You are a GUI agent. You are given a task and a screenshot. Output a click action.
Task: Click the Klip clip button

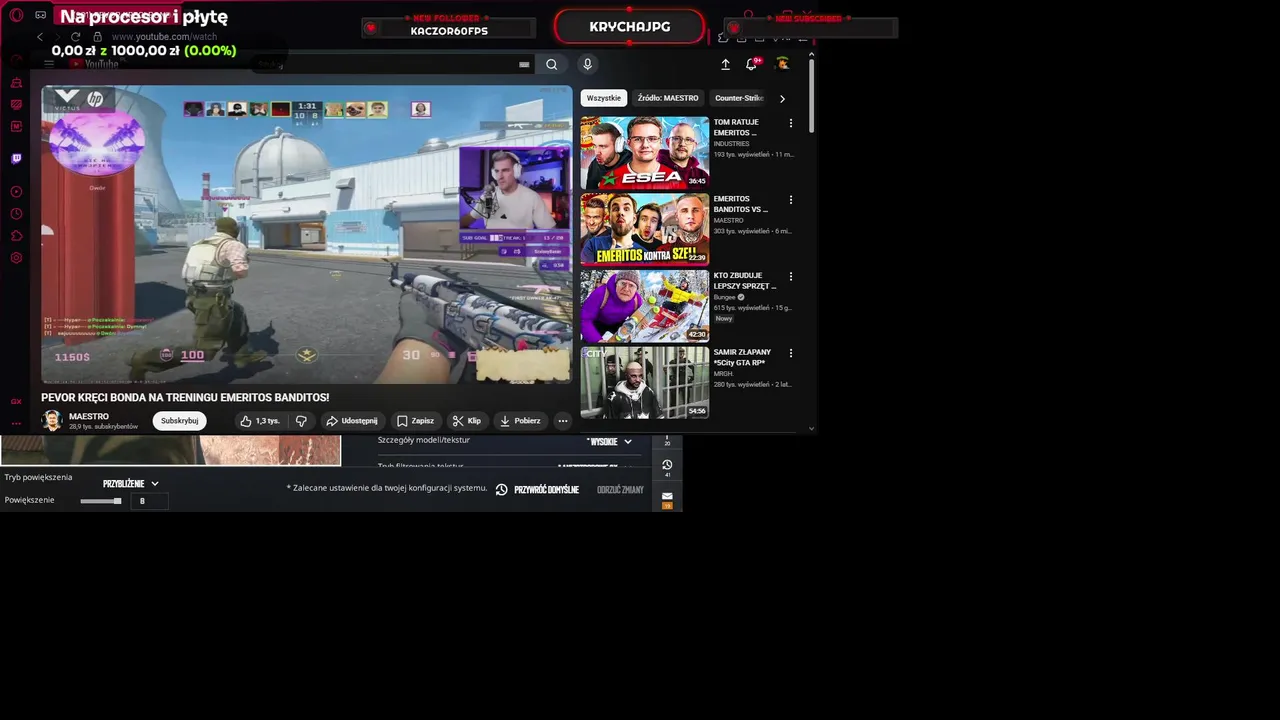tap(467, 421)
